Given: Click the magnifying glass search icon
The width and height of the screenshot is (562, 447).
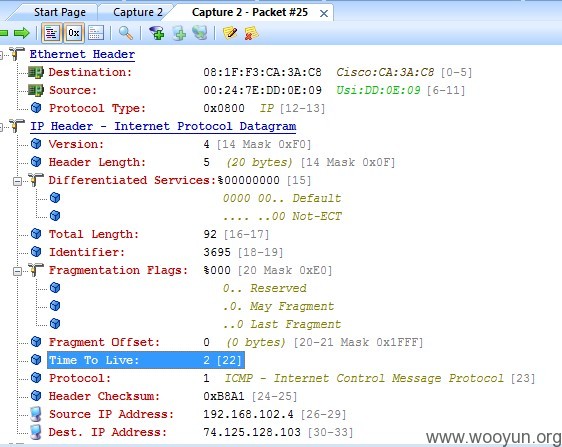Looking at the screenshot, I should [x=126, y=33].
